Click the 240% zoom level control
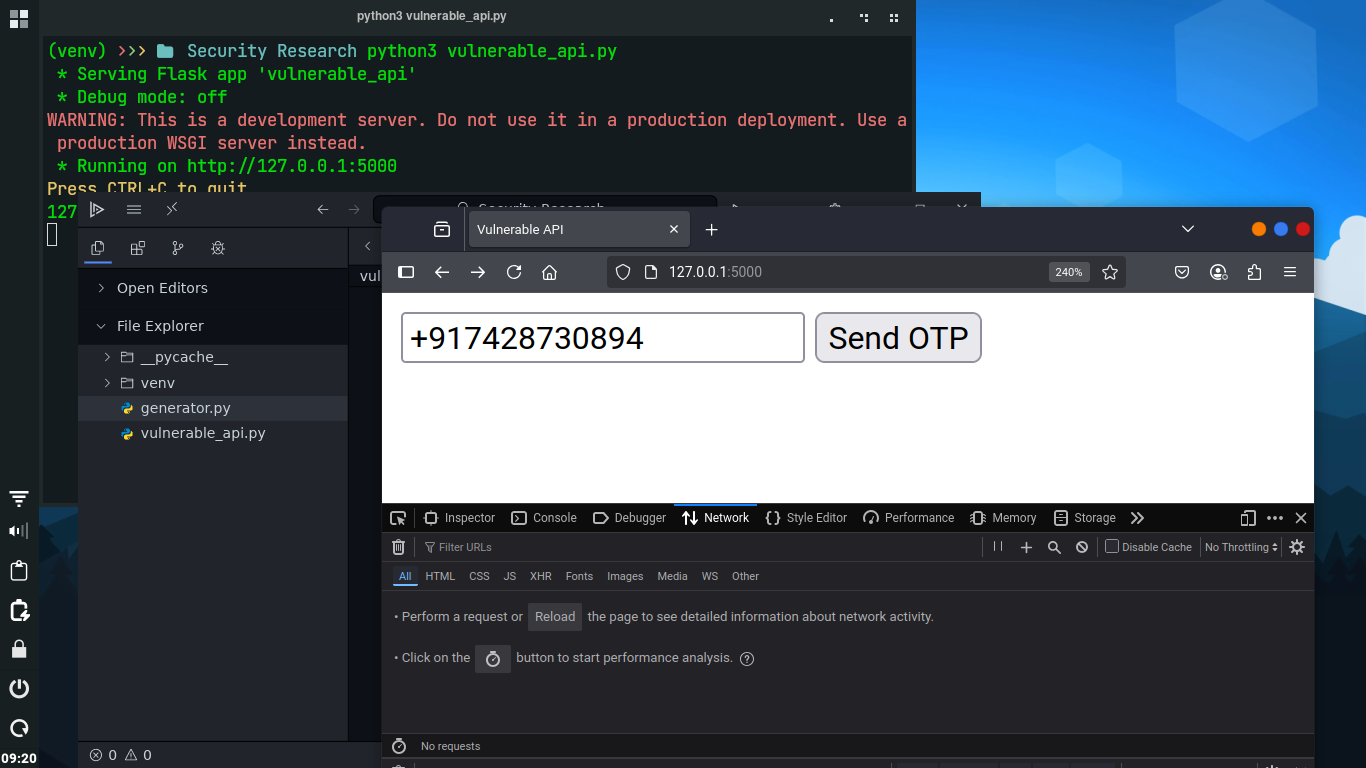 point(1068,271)
